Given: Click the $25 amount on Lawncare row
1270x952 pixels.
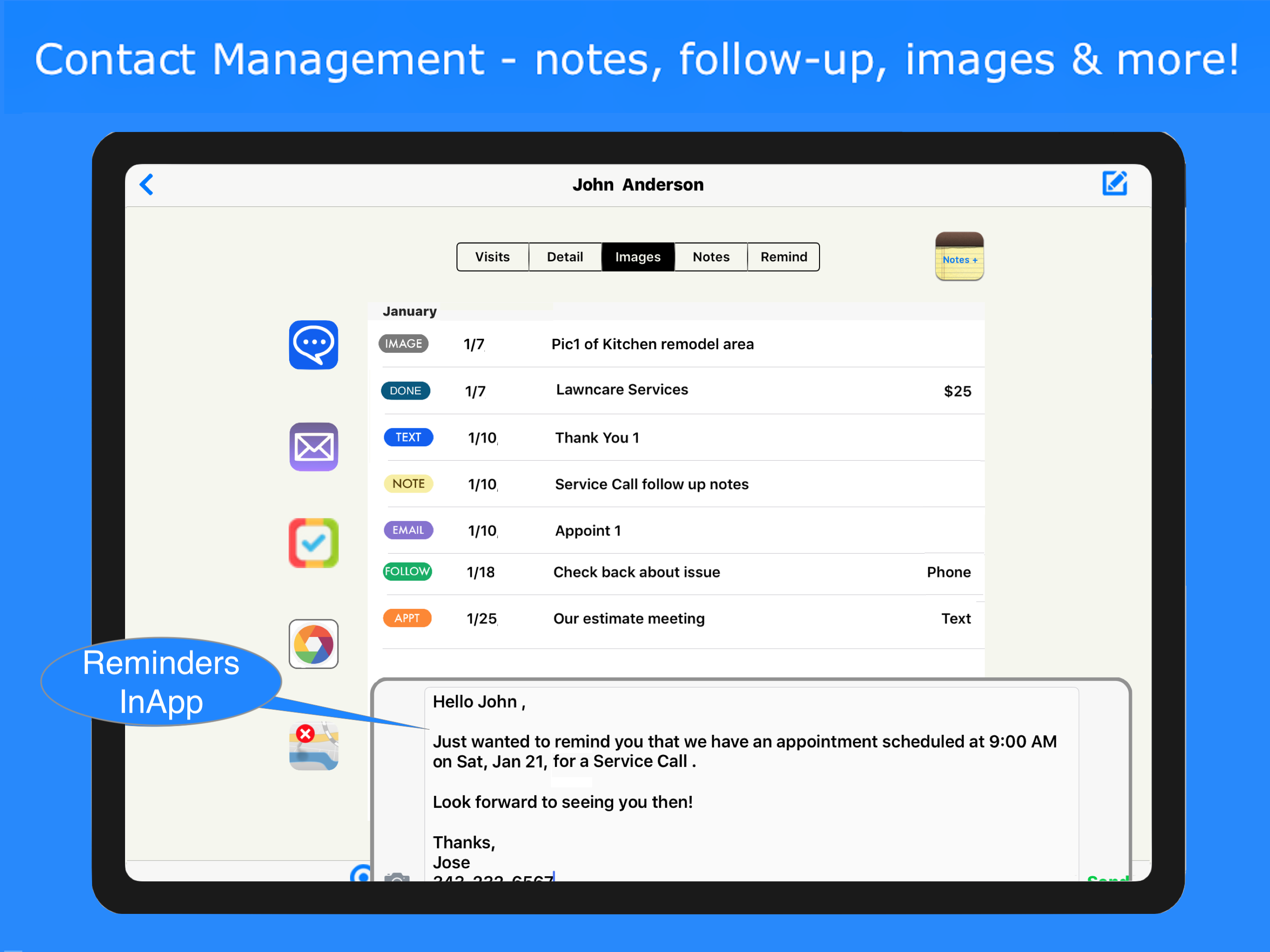Looking at the screenshot, I should (957, 391).
